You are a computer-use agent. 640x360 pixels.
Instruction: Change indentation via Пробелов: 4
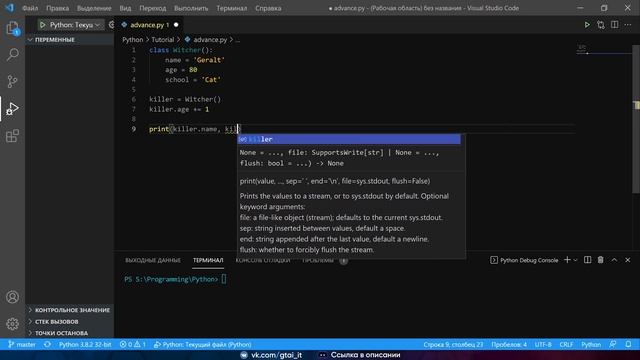click(x=509, y=344)
